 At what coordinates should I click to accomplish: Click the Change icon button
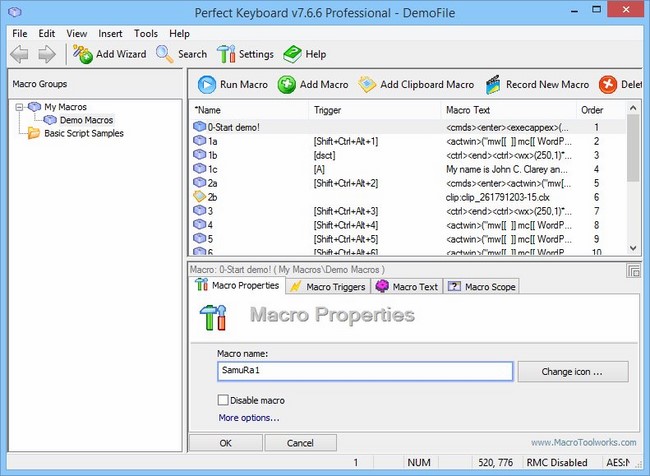click(x=572, y=371)
